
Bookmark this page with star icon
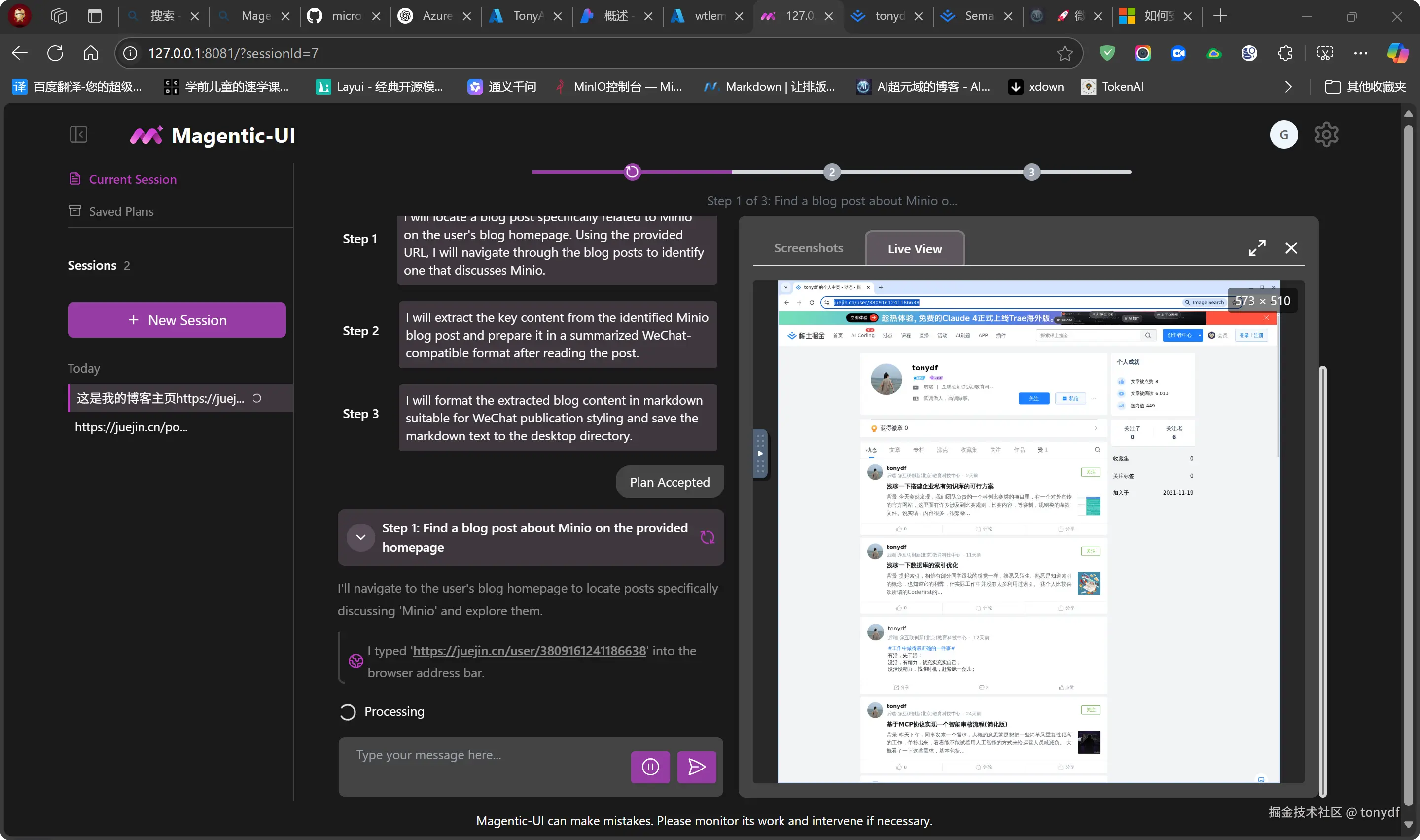(1064, 53)
